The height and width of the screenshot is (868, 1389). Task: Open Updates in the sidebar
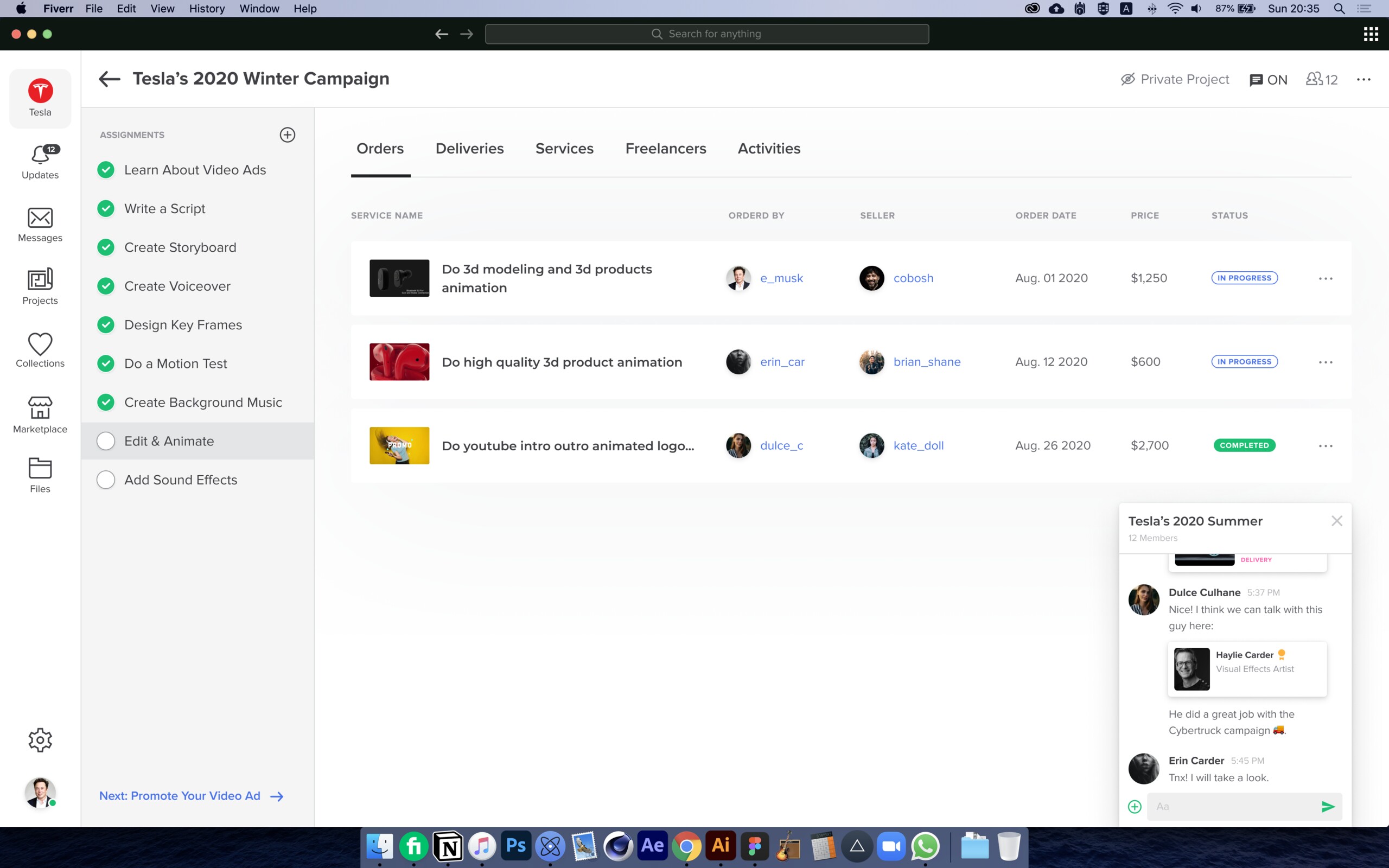point(40,162)
